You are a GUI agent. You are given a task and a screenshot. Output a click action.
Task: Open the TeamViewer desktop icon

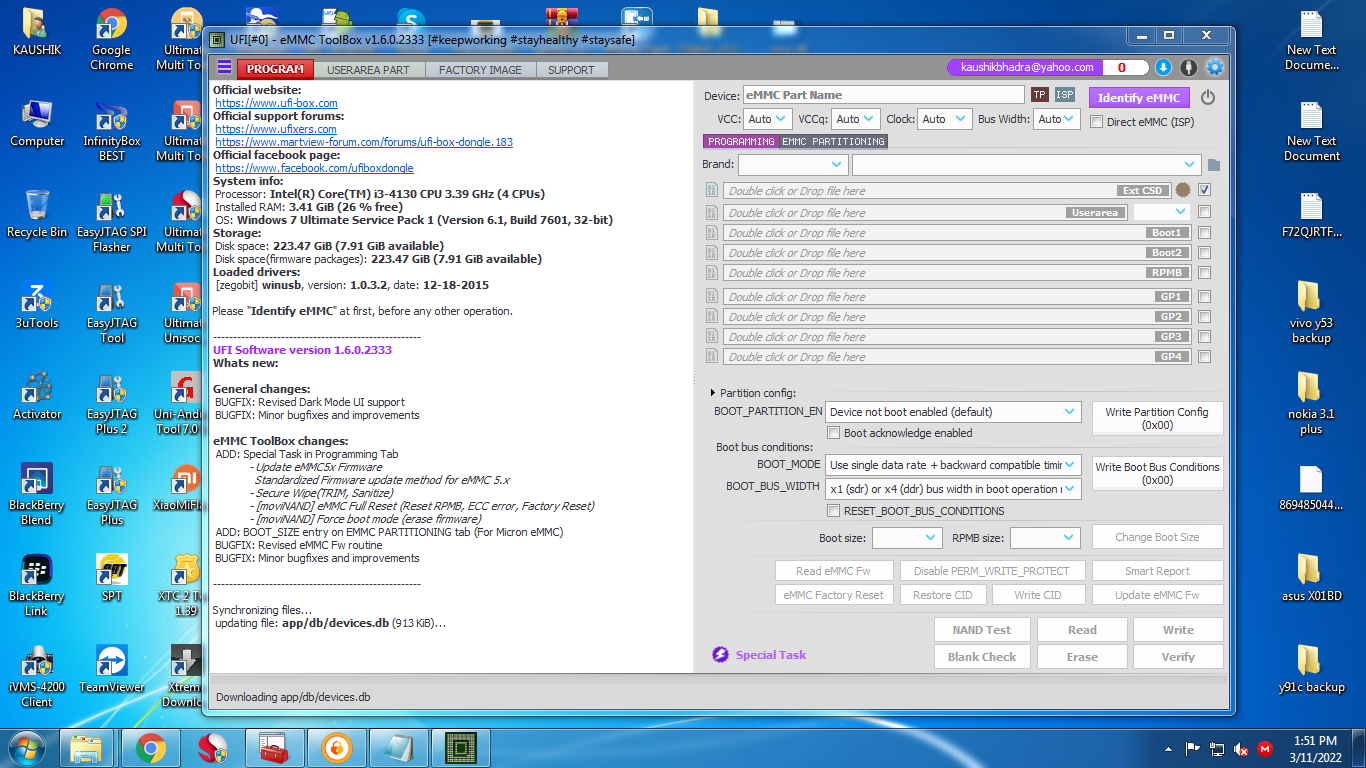[x=111, y=668]
